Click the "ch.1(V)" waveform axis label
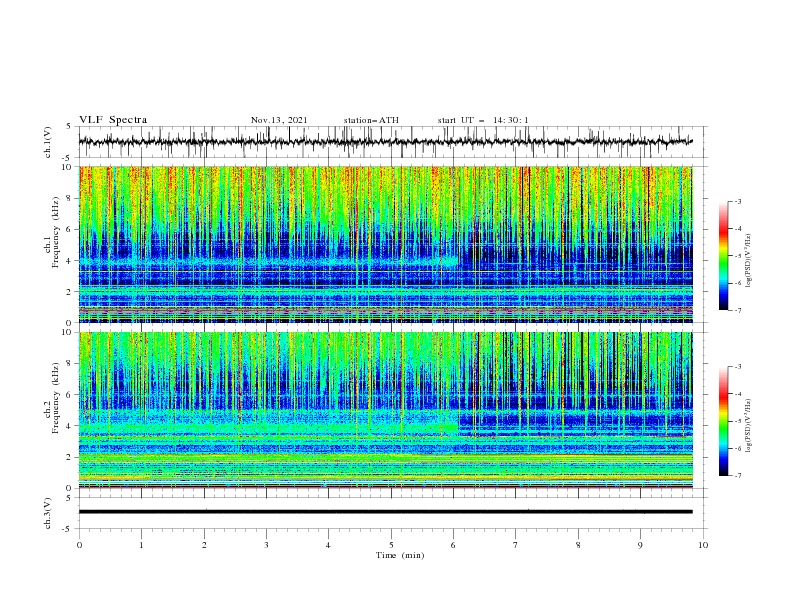 (48, 142)
